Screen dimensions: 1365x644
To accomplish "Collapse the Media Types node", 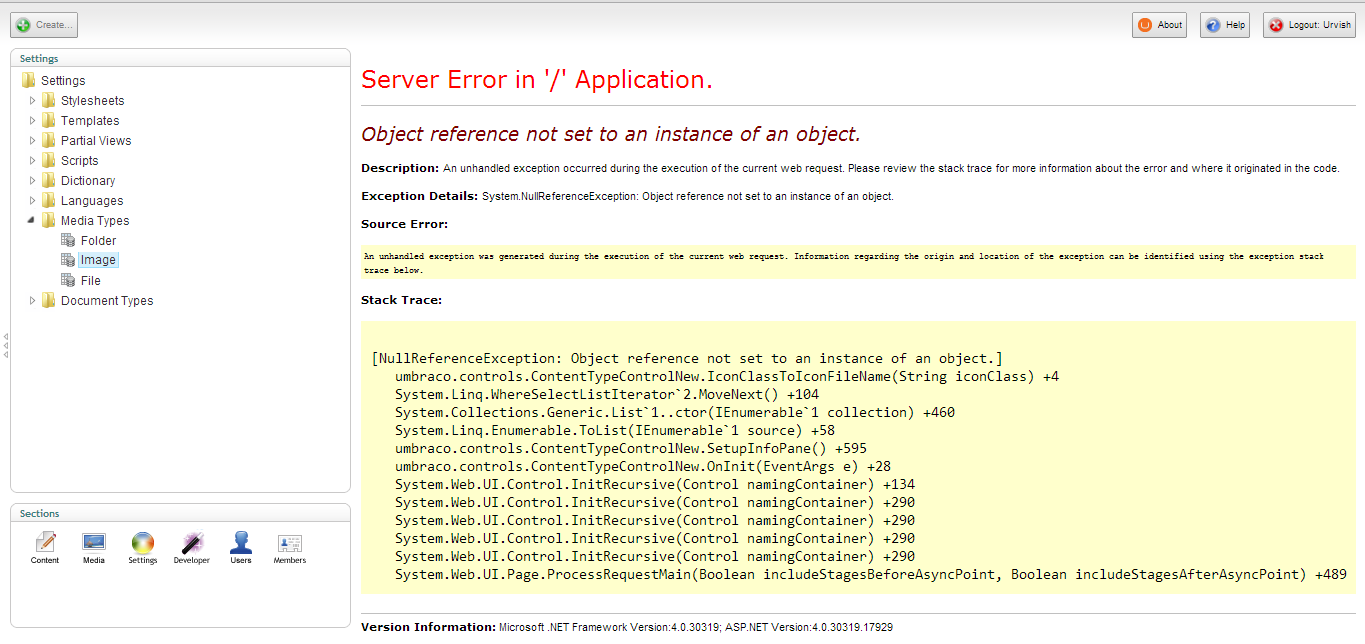I will (x=32, y=220).
